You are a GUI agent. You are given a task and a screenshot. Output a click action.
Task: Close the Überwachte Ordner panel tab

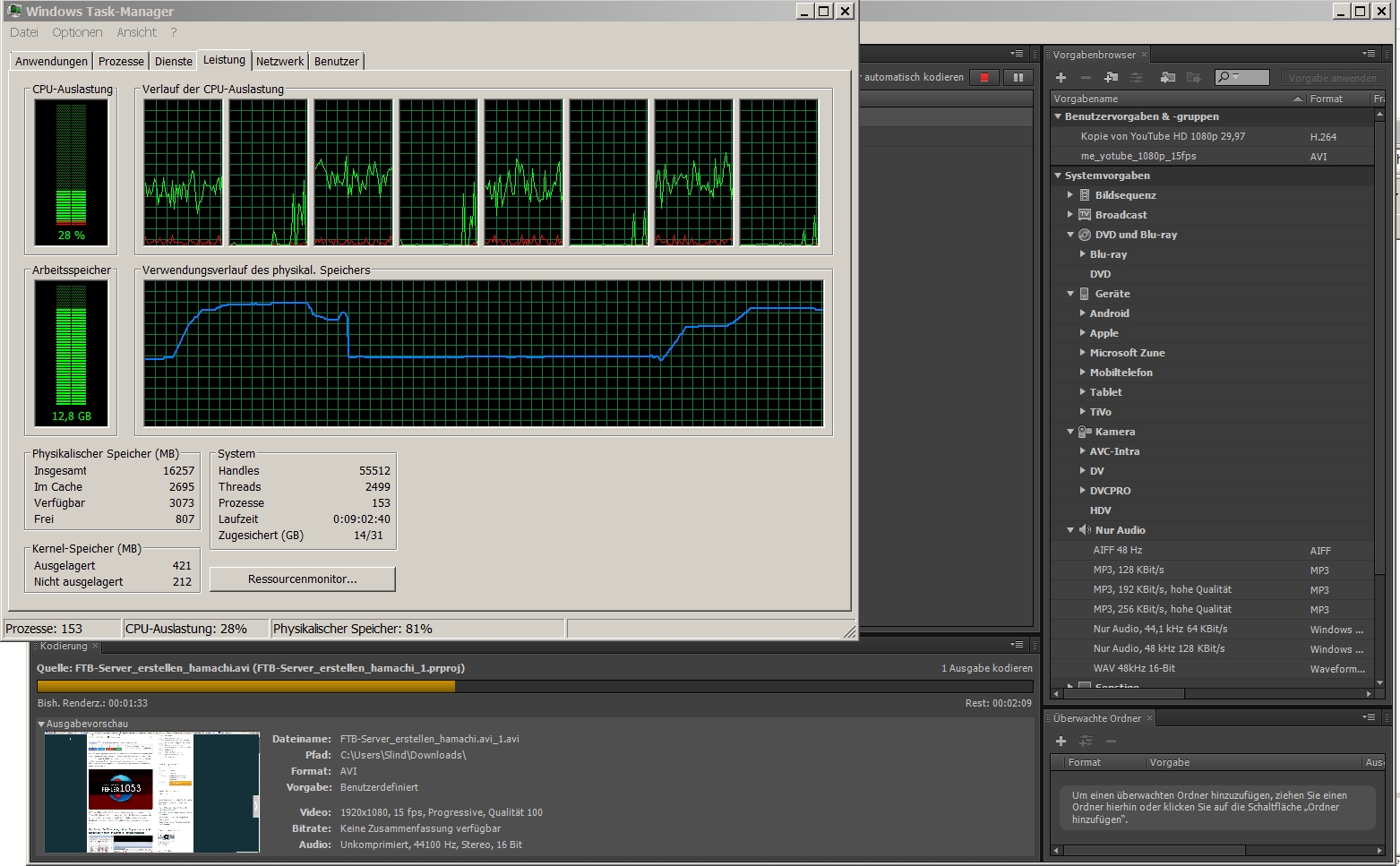tap(1151, 718)
